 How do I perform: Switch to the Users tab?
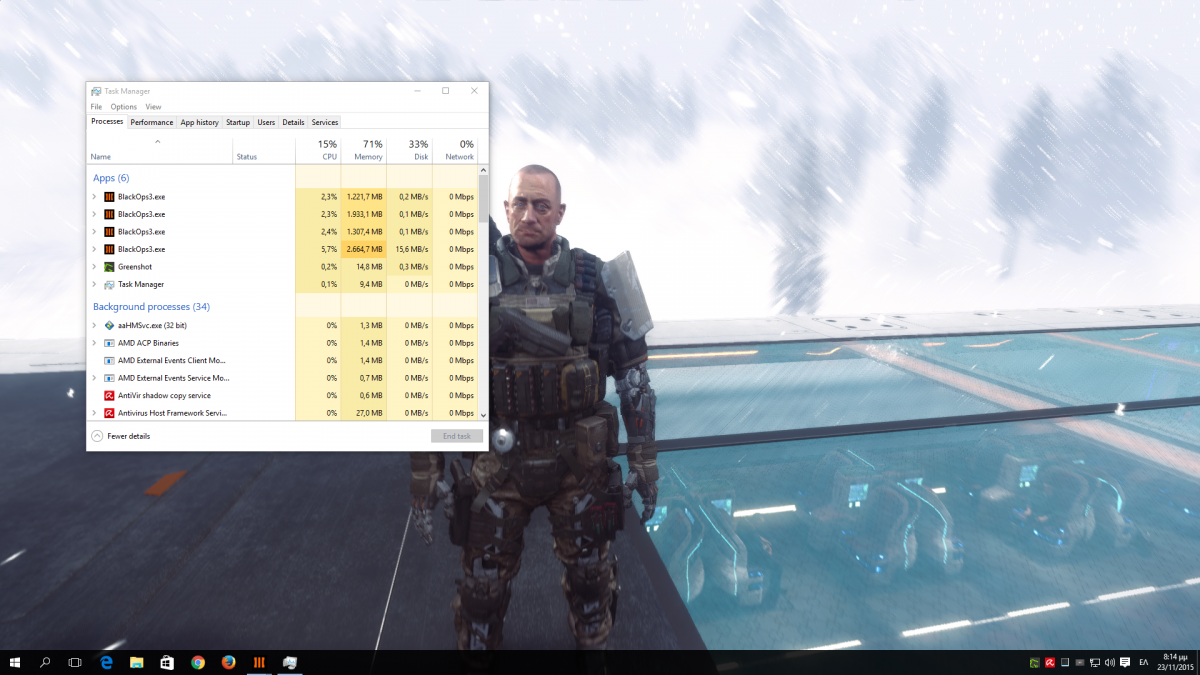[266, 122]
